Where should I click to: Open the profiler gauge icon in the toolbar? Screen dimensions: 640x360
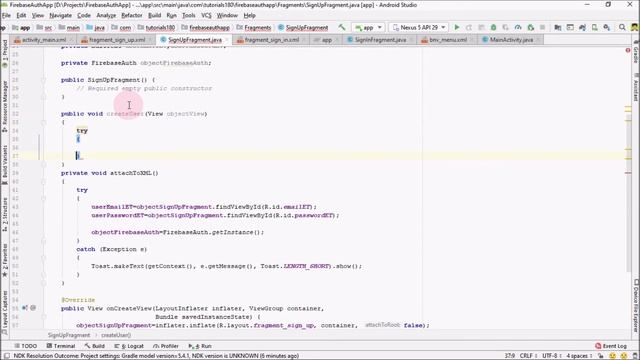[518, 27]
